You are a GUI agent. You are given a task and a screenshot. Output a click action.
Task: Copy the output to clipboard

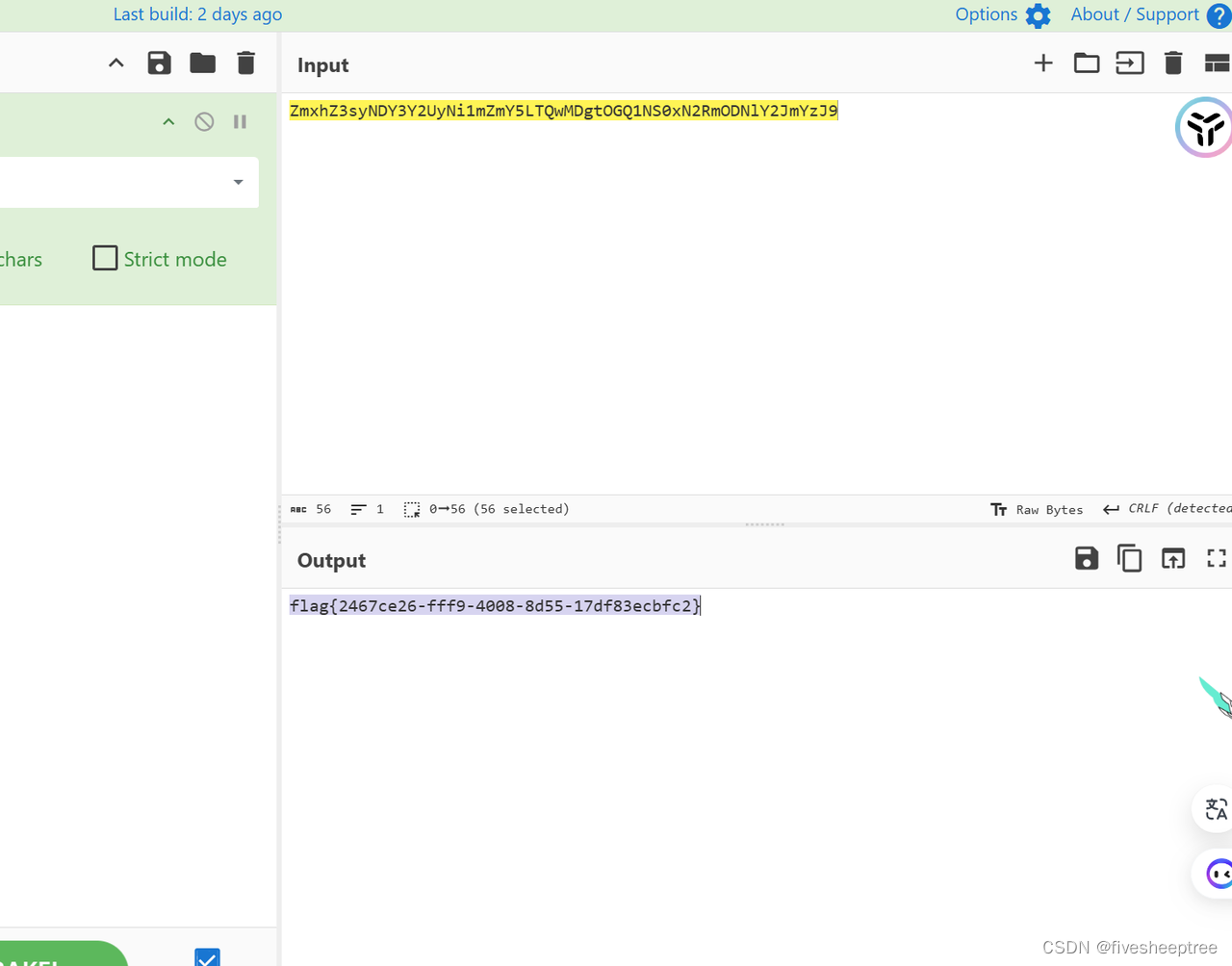(1130, 558)
